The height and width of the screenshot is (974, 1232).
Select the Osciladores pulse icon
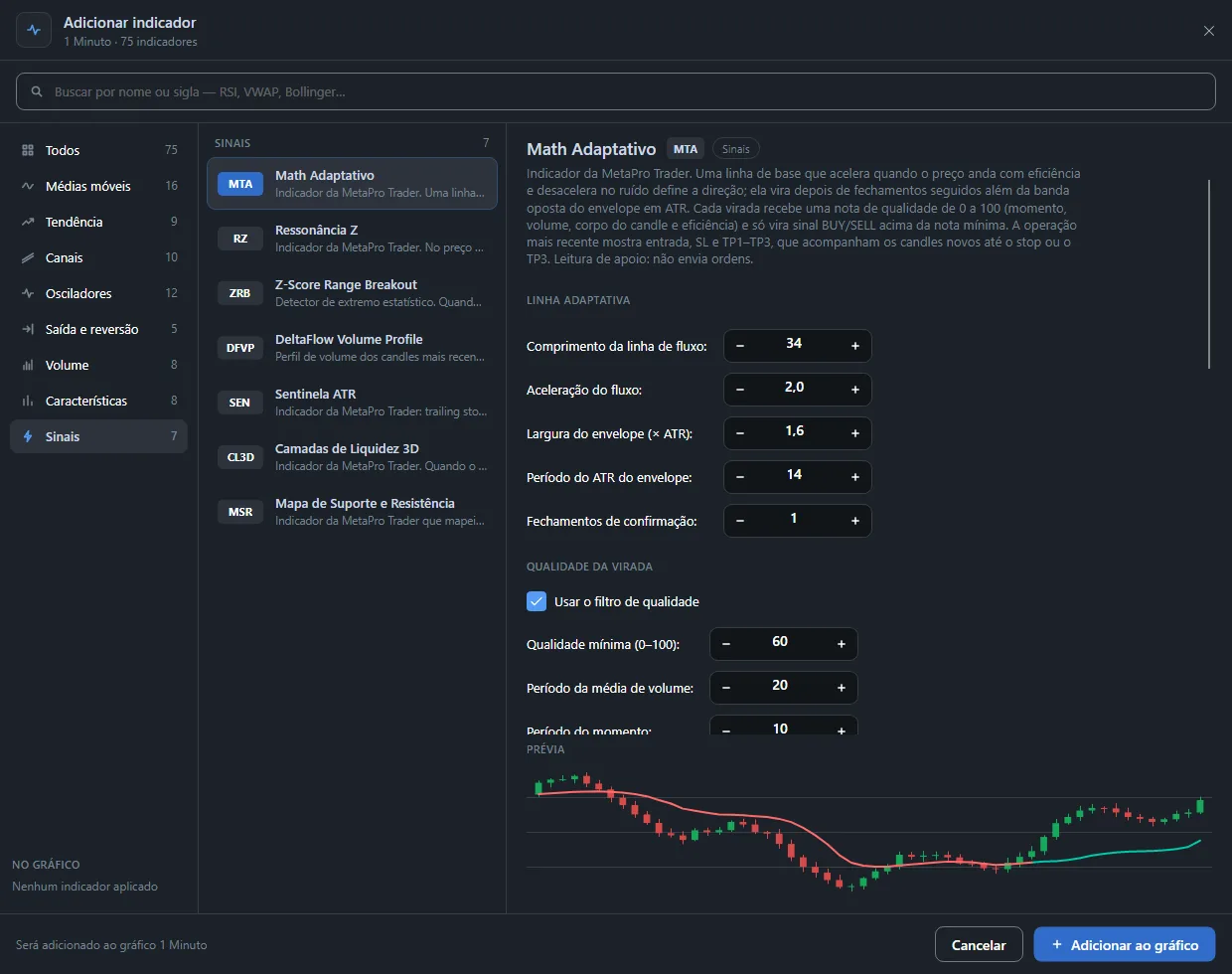28,293
